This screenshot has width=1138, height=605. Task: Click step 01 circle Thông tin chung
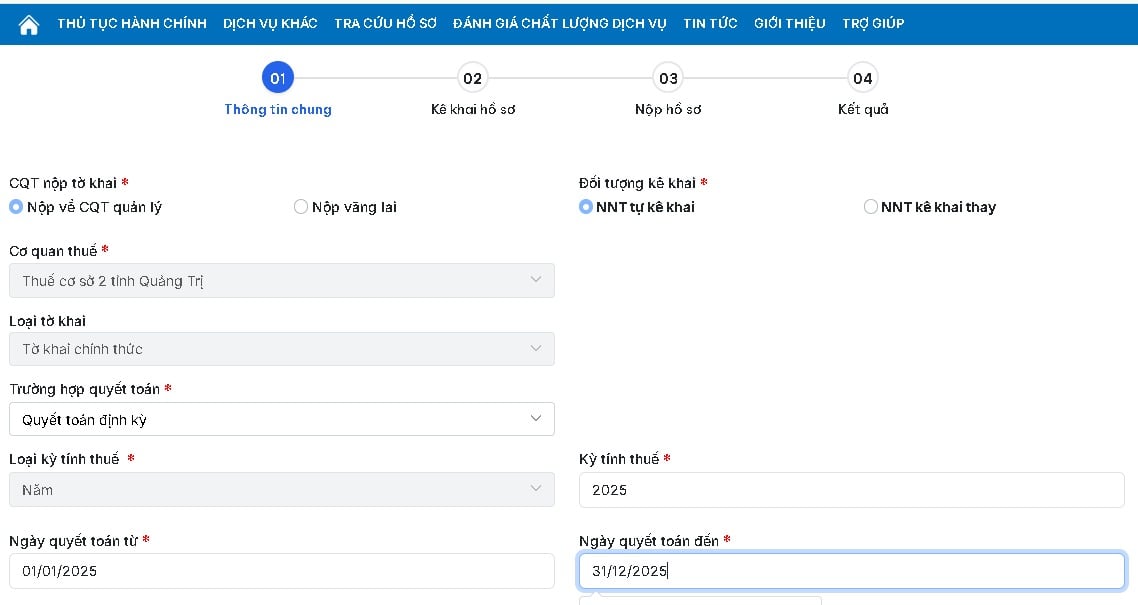point(278,78)
